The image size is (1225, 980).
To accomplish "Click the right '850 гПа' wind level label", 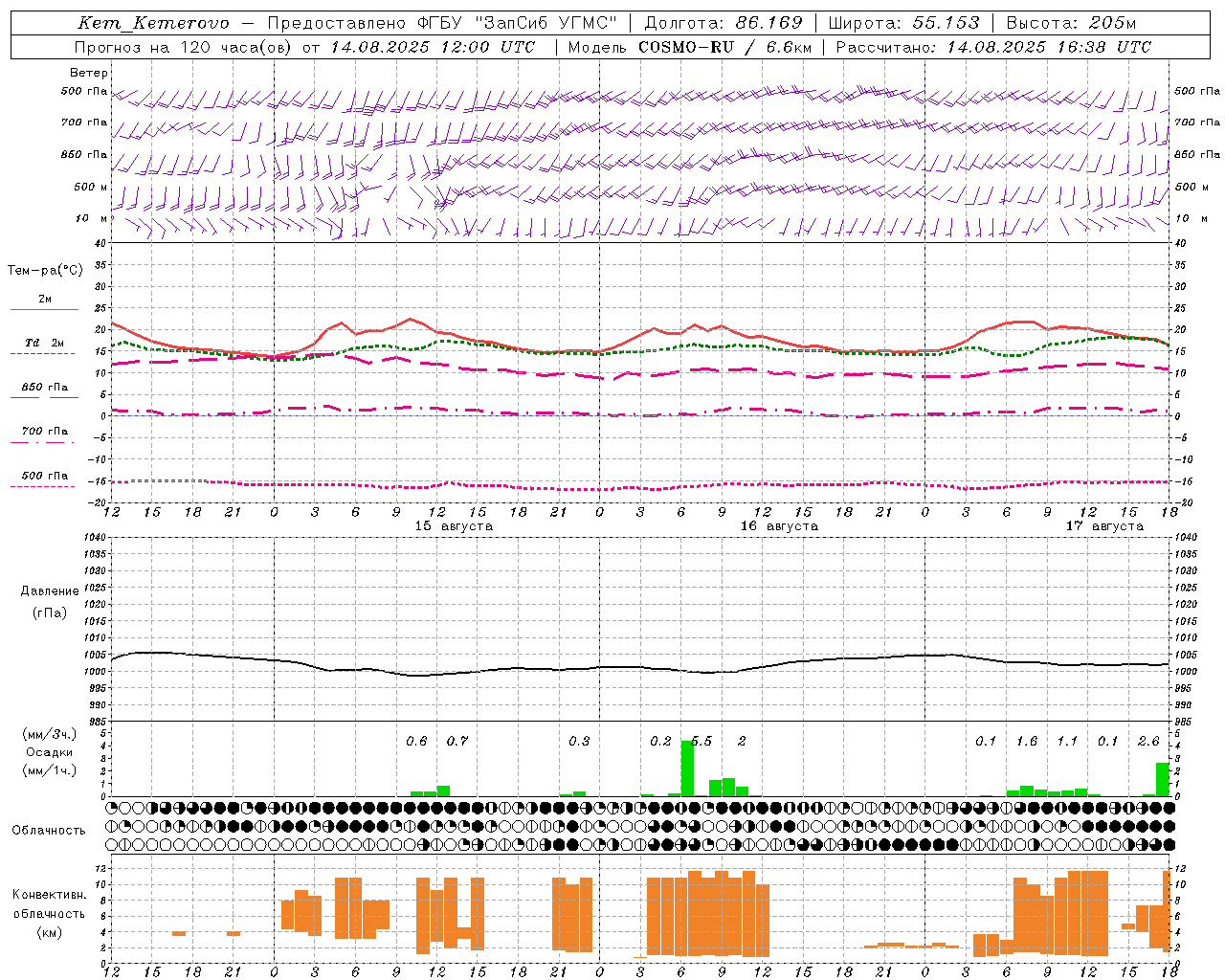I will (1197, 154).
